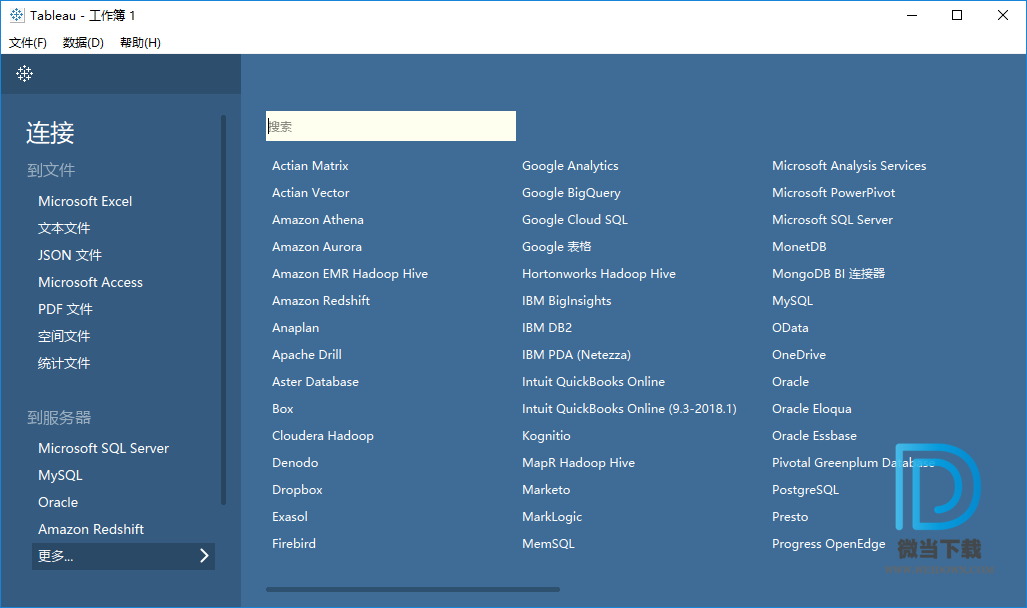This screenshot has height=608, width=1027.
Task: Select Marketo connector
Action: pyautogui.click(x=546, y=489)
